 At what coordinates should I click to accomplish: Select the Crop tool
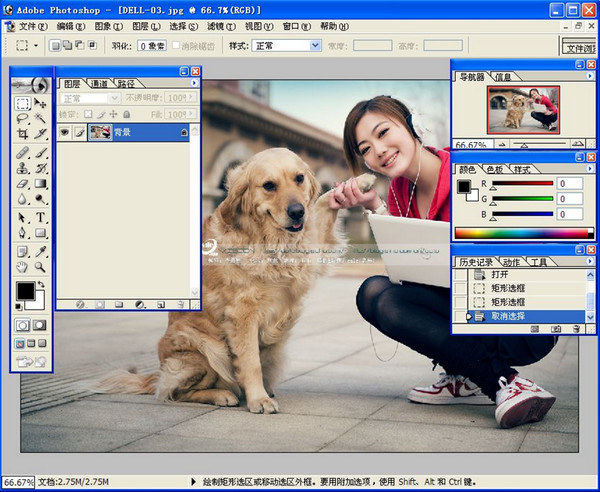(x=22, y=133)
